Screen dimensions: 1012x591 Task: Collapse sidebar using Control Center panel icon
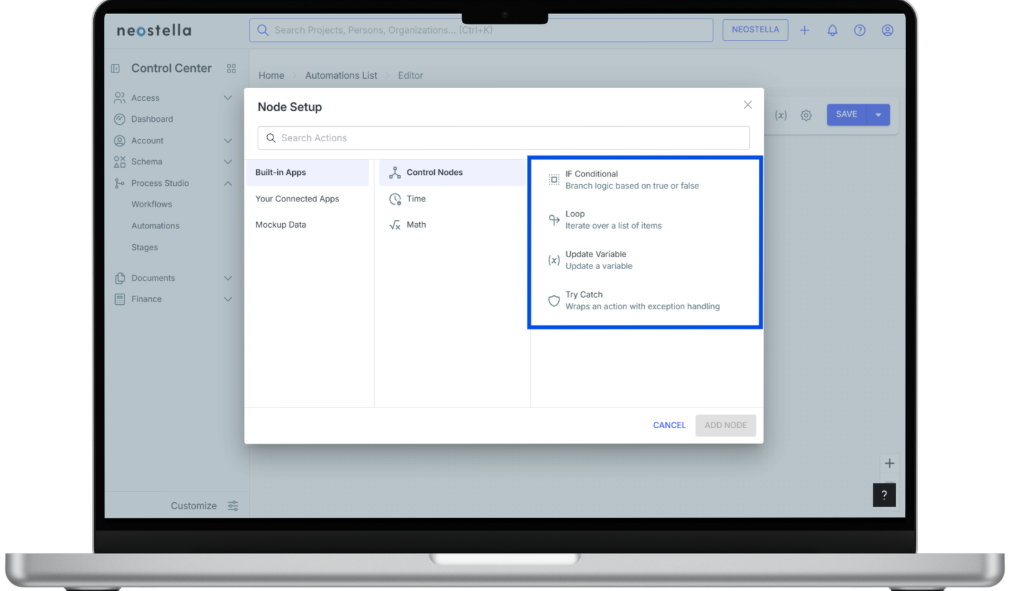(116, 69)
